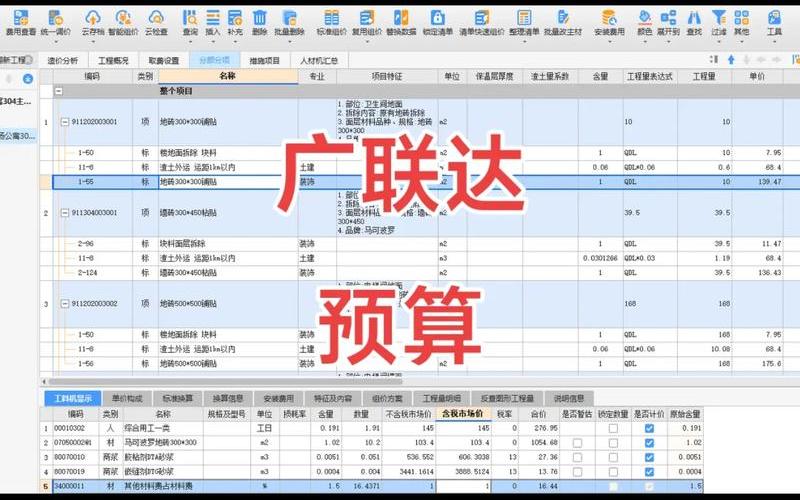Click the 名称 column header

pyautogui.click(x=228, y=76)
